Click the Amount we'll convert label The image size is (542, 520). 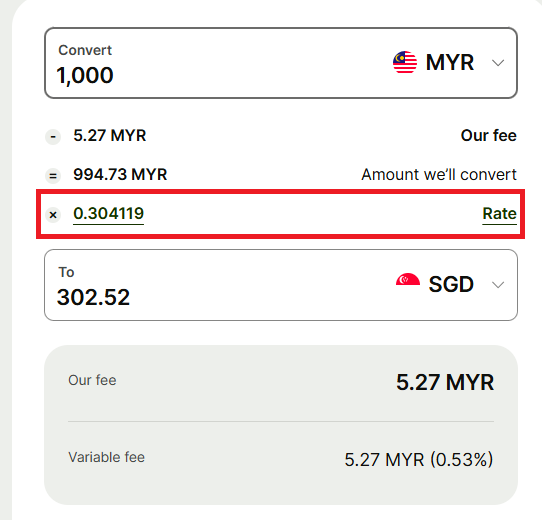click(x=439, y=174)
